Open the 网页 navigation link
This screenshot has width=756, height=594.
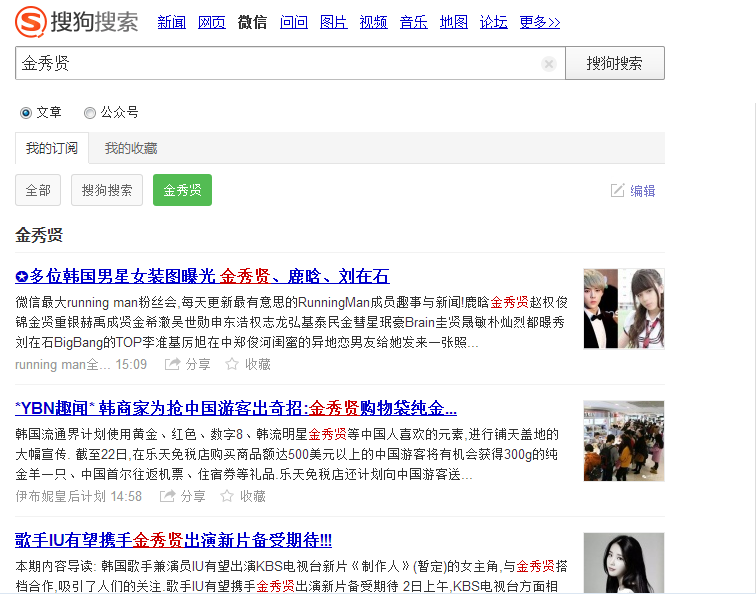click(212, 22)
